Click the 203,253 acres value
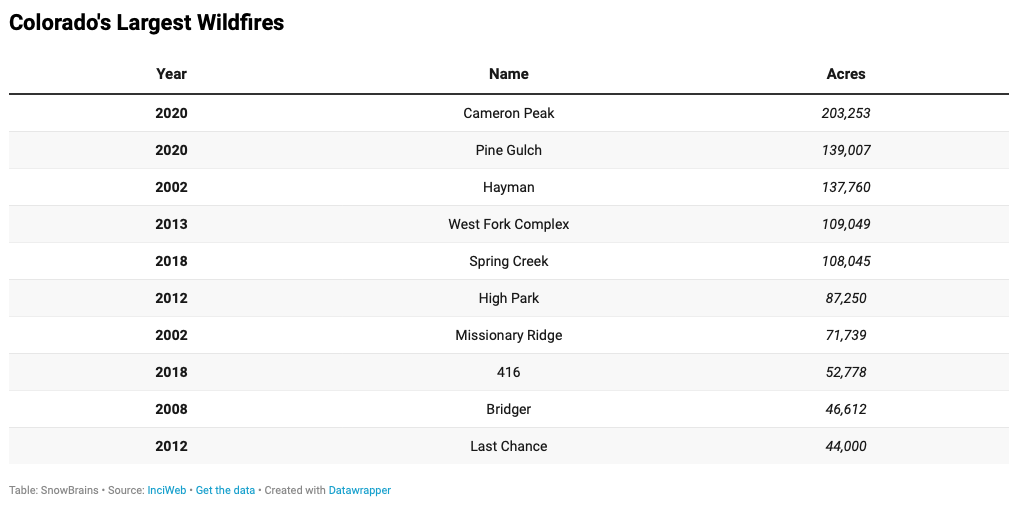The width and height of the screenshot is (1019, 506). click(845, 113)
